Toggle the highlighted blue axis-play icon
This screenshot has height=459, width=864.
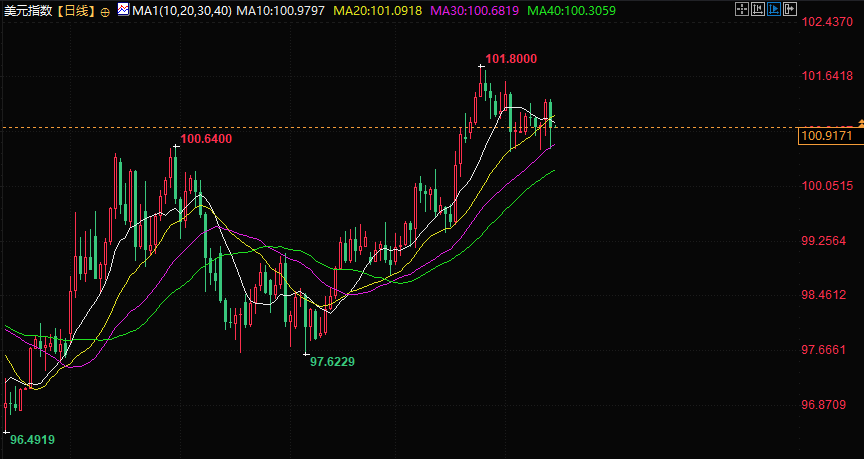point(774,9)
